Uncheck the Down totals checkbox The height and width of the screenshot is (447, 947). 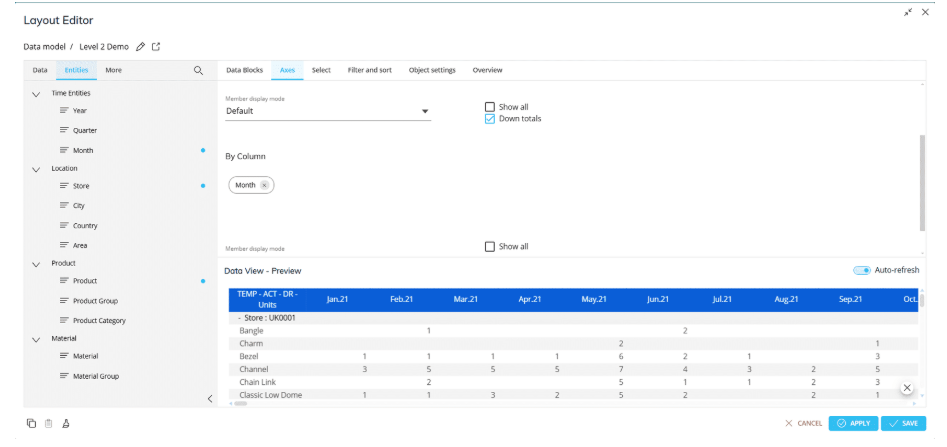click(490, 118)
